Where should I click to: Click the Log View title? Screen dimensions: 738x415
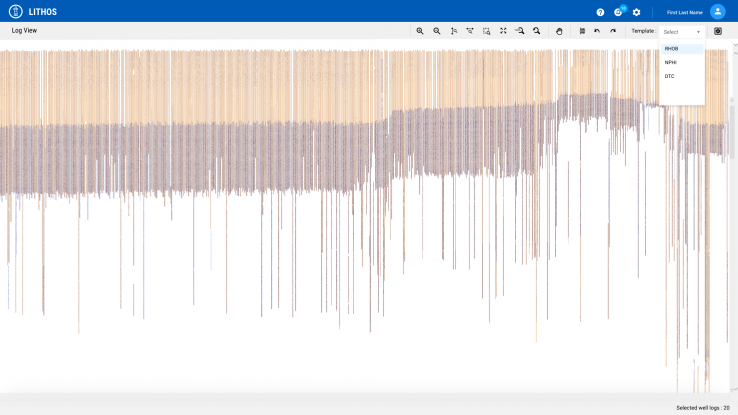coord(24,30)
